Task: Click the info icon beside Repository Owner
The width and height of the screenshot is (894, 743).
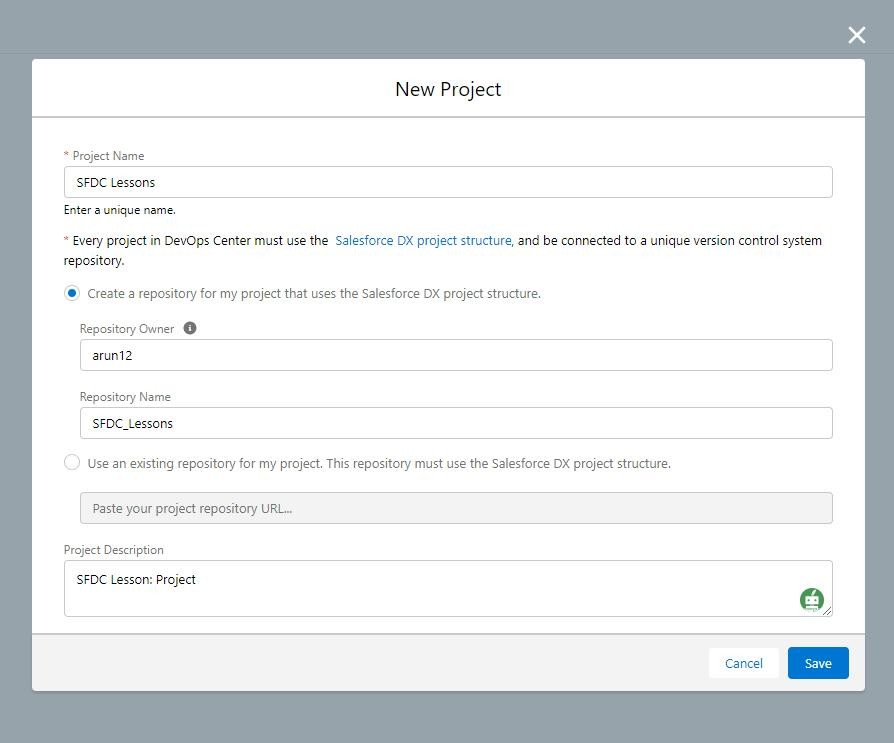Action: [x=190, y=328]
